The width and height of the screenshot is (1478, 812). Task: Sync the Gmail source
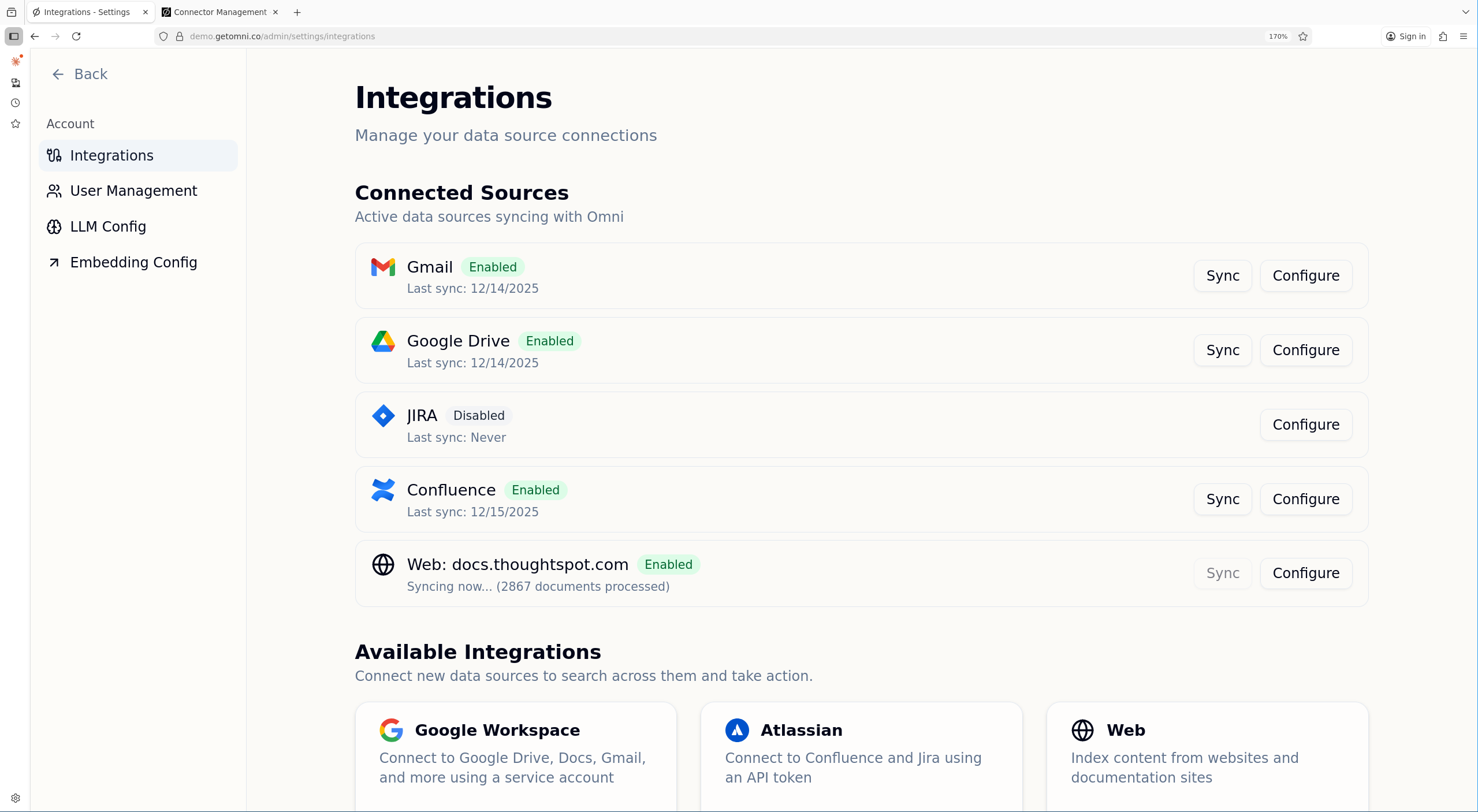pos(1223,276)
